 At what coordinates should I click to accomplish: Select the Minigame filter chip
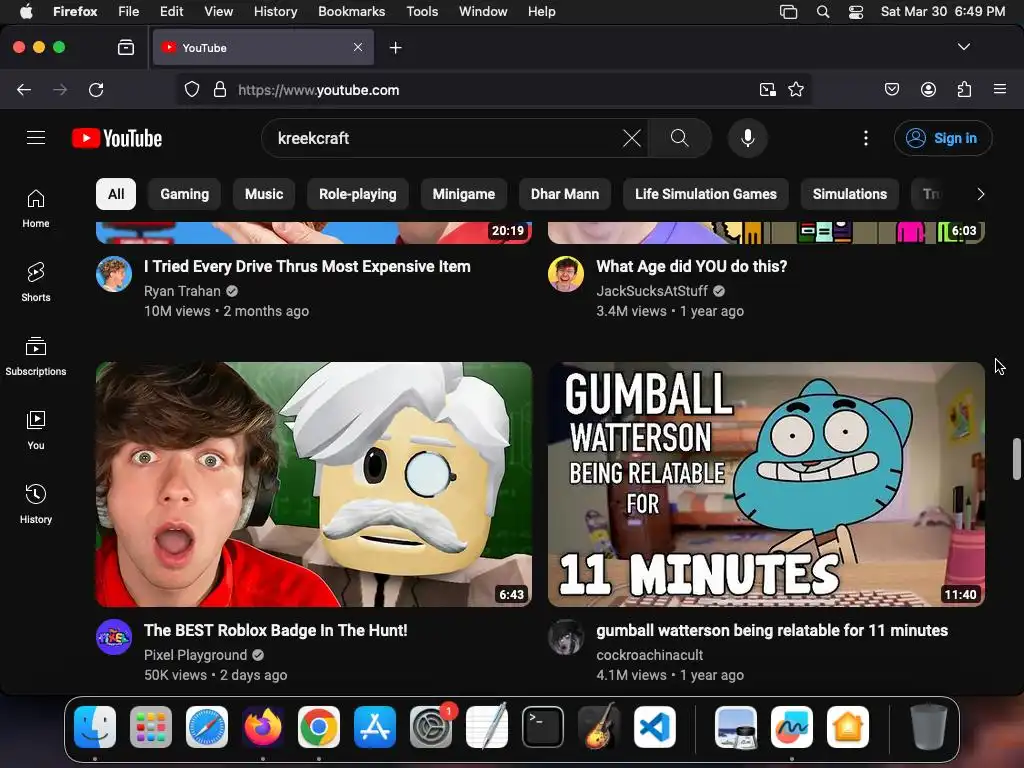[464, 194]
